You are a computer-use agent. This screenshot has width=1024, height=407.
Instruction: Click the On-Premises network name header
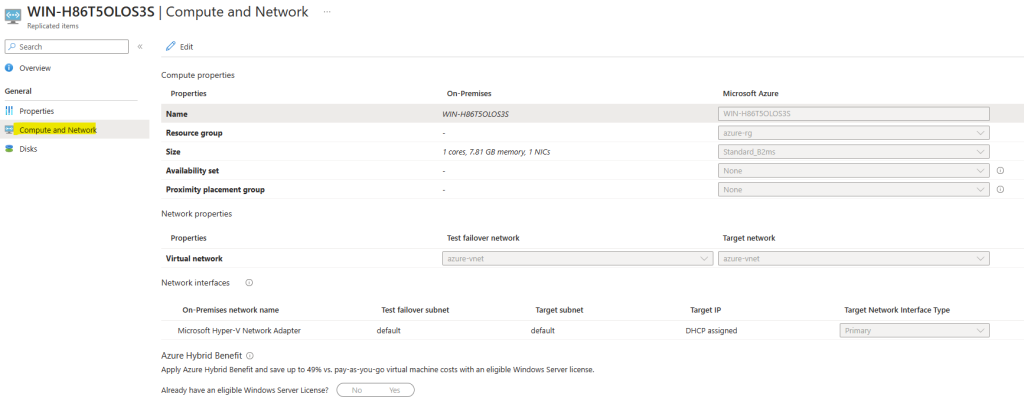point(231,310)
